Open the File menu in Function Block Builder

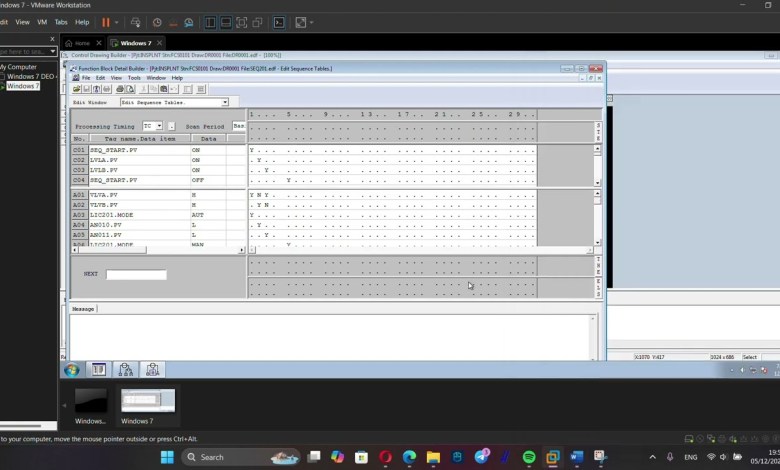click(86, 78)
